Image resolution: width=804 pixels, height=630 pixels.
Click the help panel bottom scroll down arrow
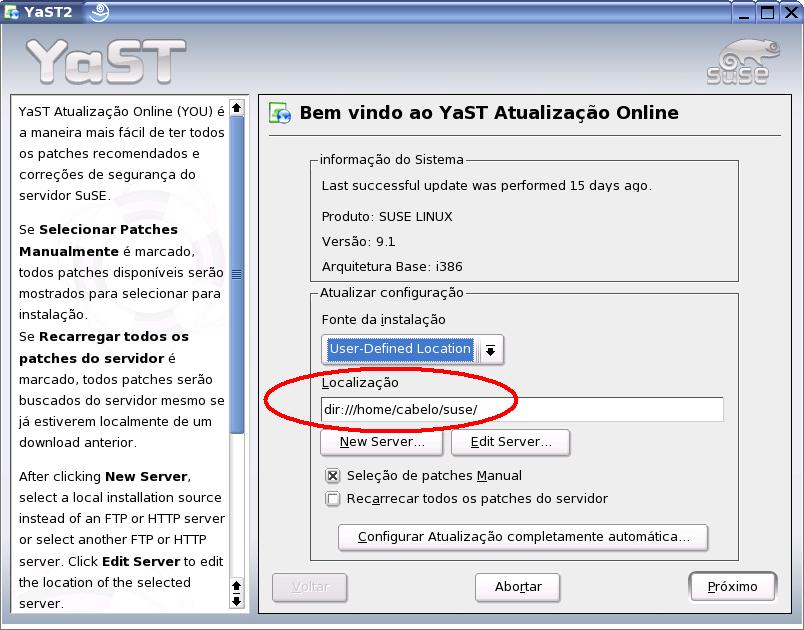[x=236, y=601]
